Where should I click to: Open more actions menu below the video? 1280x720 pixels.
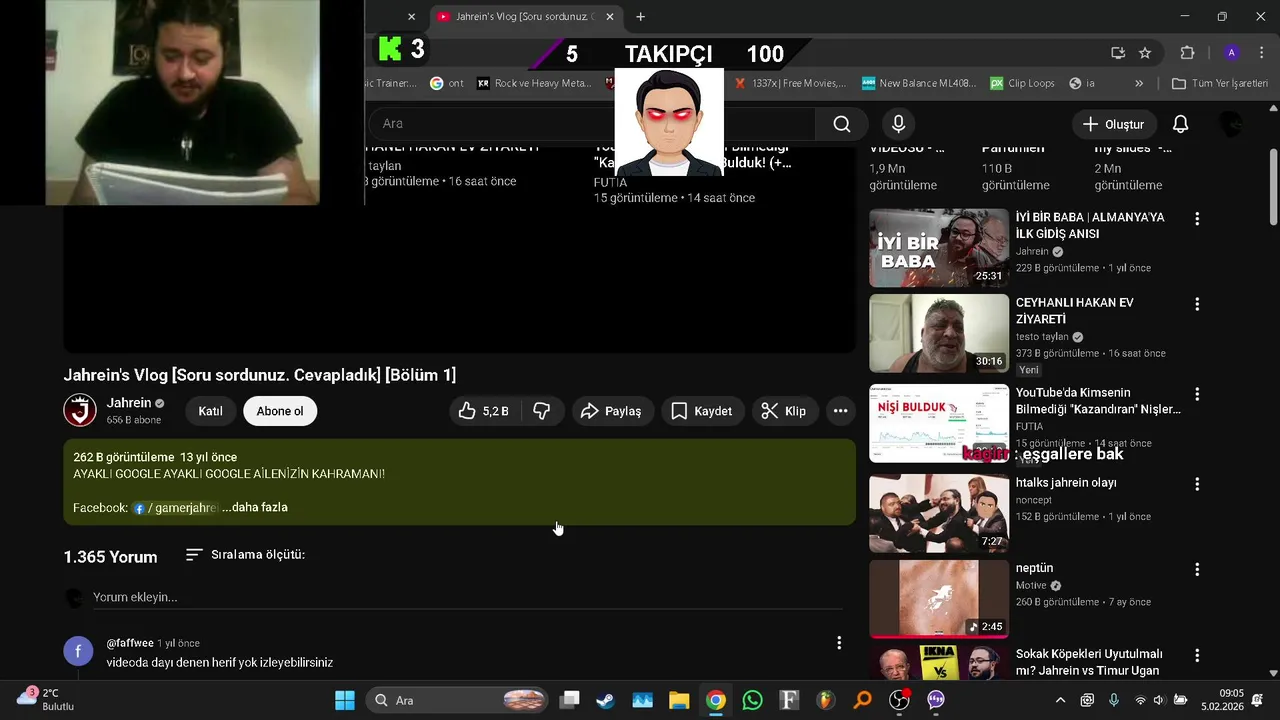tap(840, 411)
